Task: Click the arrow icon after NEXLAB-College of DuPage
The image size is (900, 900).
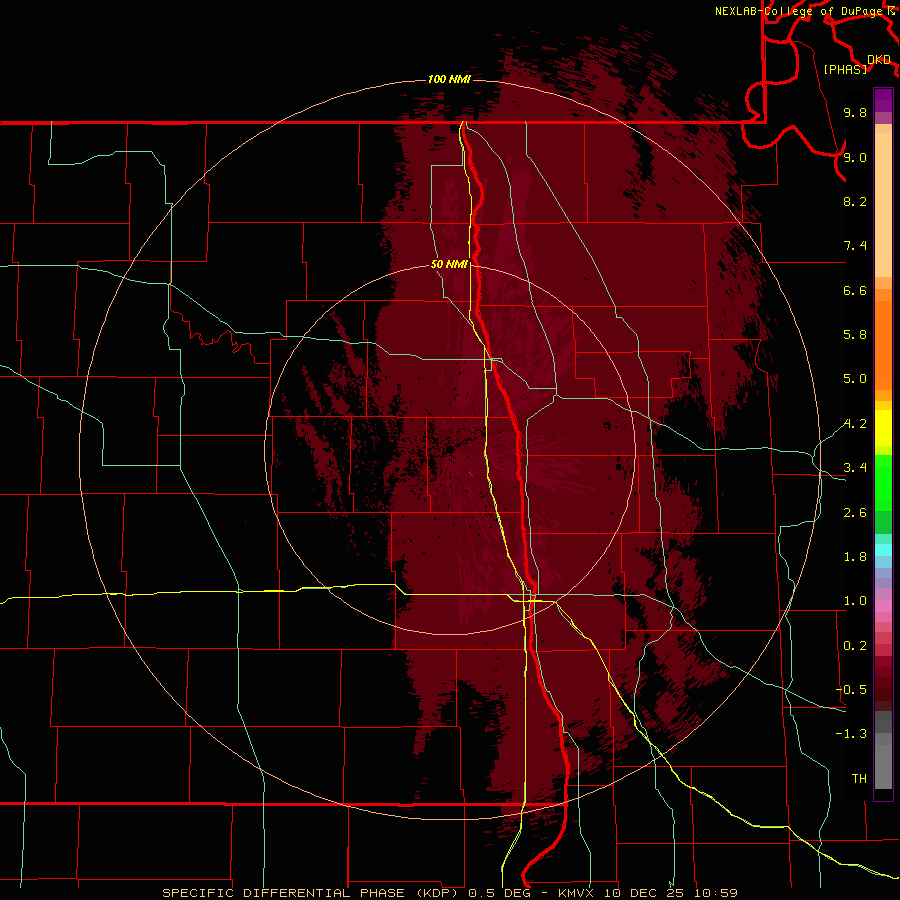Action: coord(890,11)
